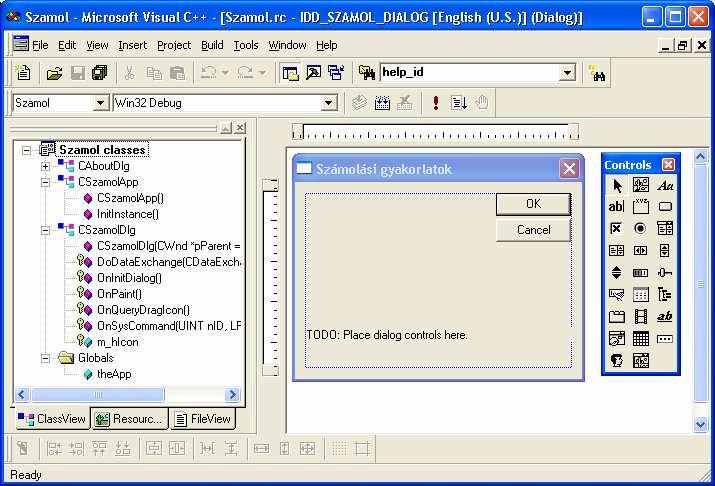The width and height of the screenshot is (715, 486).
Task: Collapse the CSzamolDlg class node
Action: (x=45, y=230)
